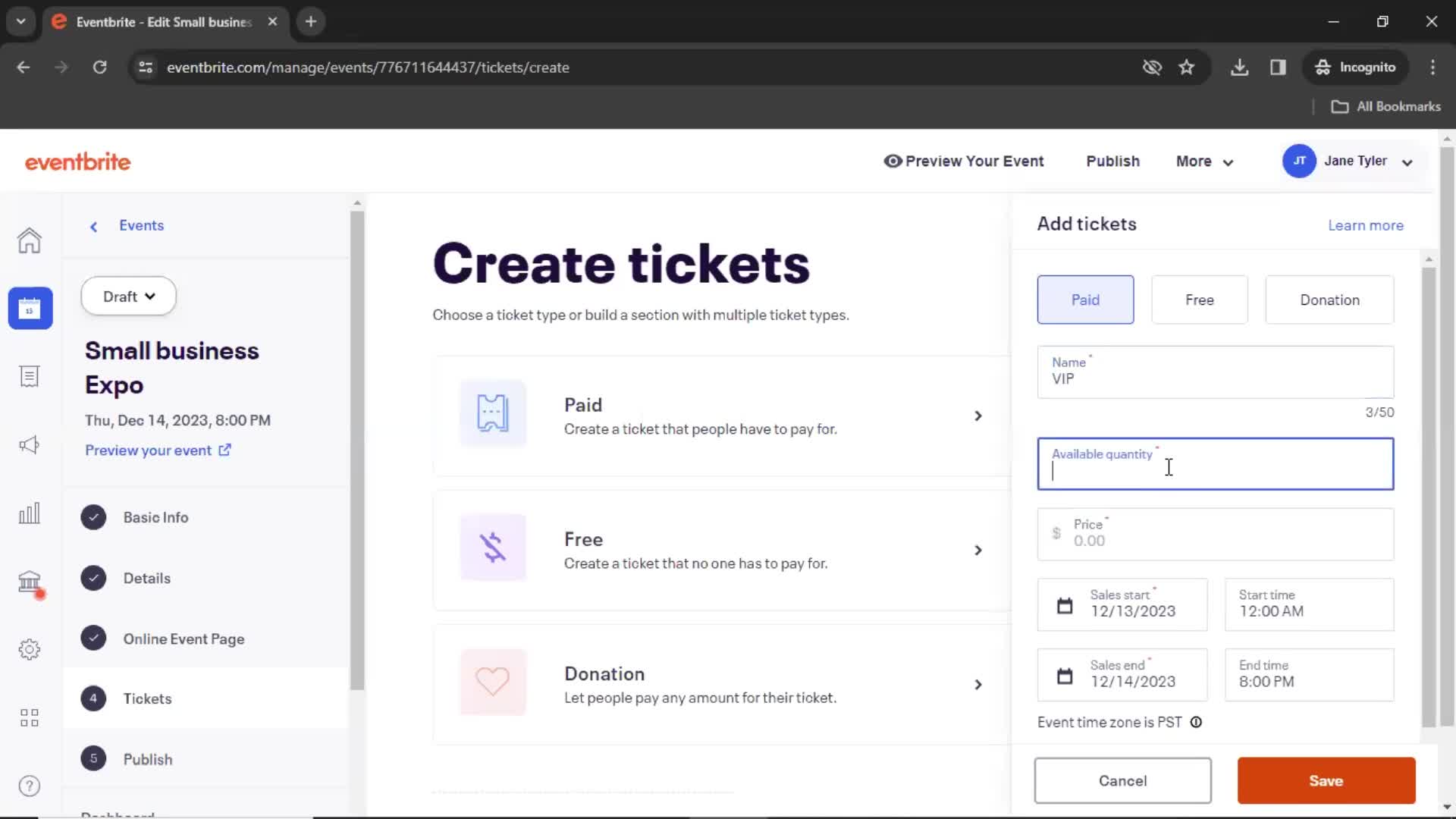Click the Cancel button
This screenshot has width=1456, height=819.
[x=1124, y=781]
